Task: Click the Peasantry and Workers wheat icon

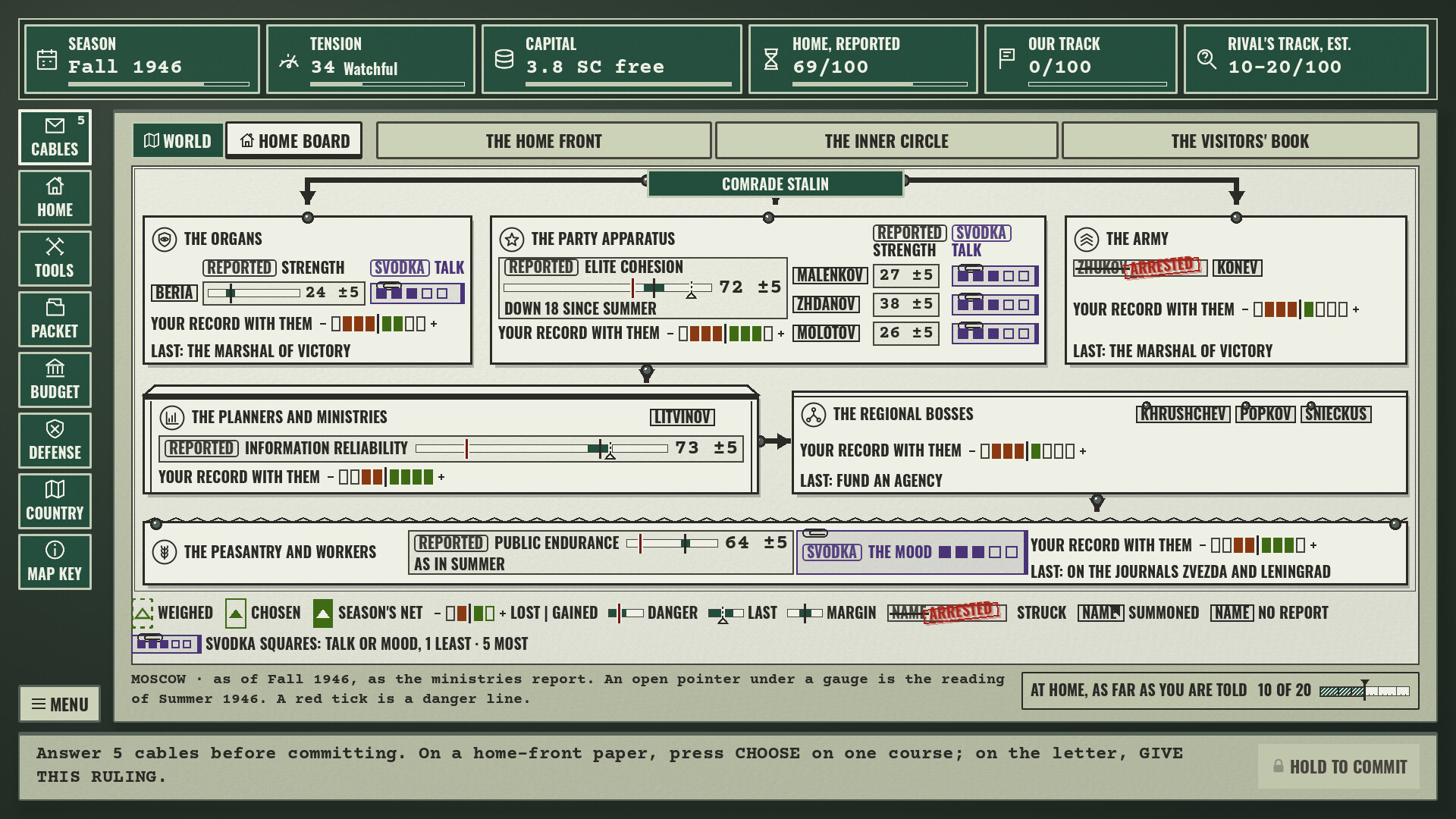Action: point(165,552)
